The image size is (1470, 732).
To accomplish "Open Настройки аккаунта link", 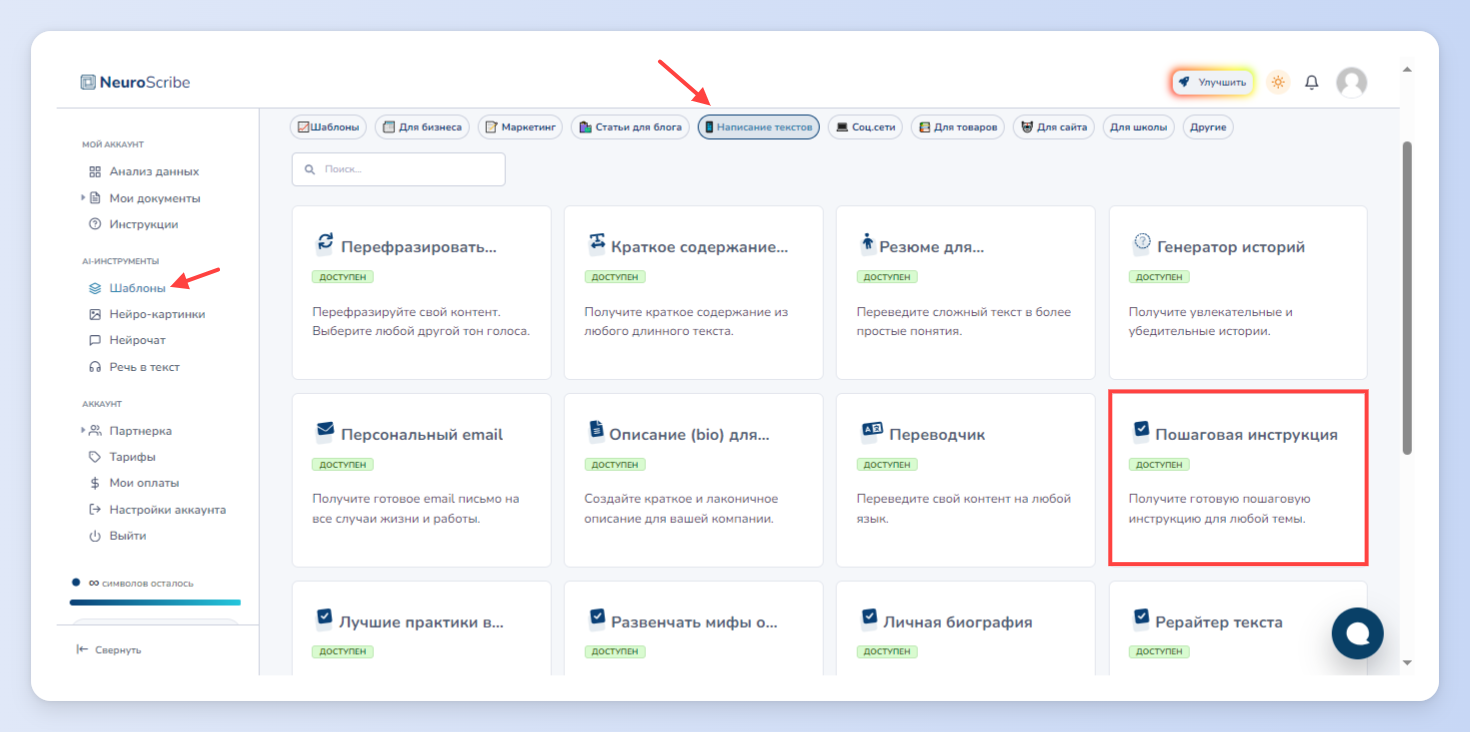I will point(157,509).
